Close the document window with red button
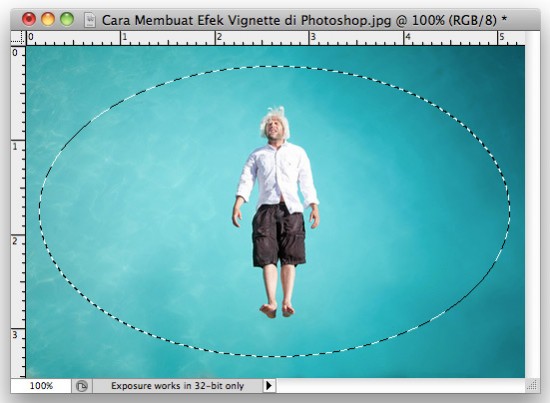 point(29,19)
